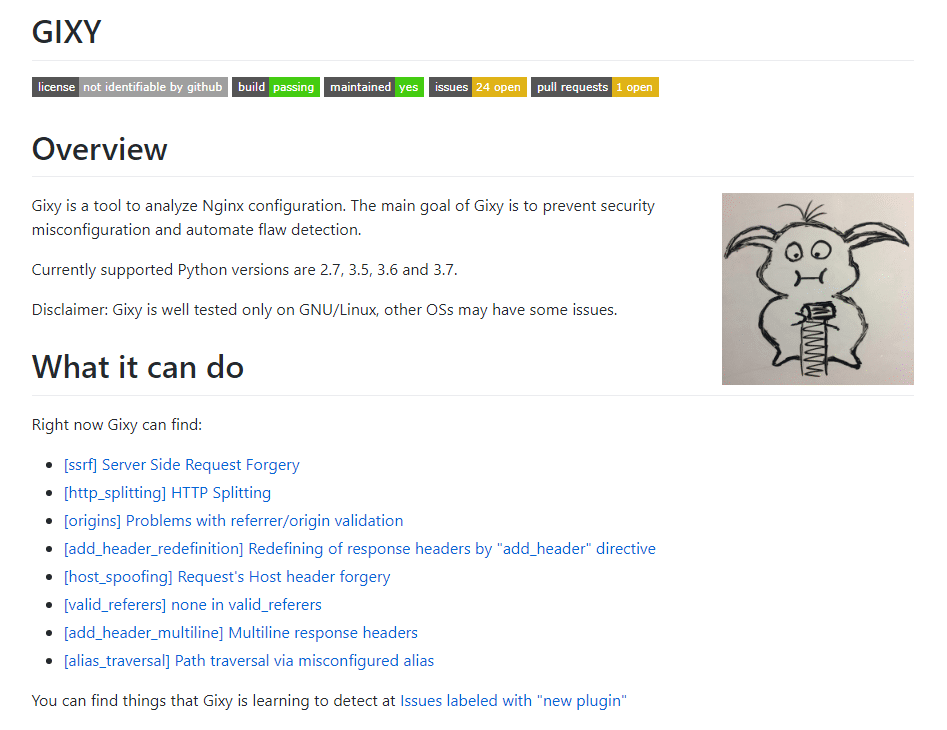Open the [add_header_redefinition] link
Screen dimensions: 947x730
pyautogui.click(x=360, y=549)
